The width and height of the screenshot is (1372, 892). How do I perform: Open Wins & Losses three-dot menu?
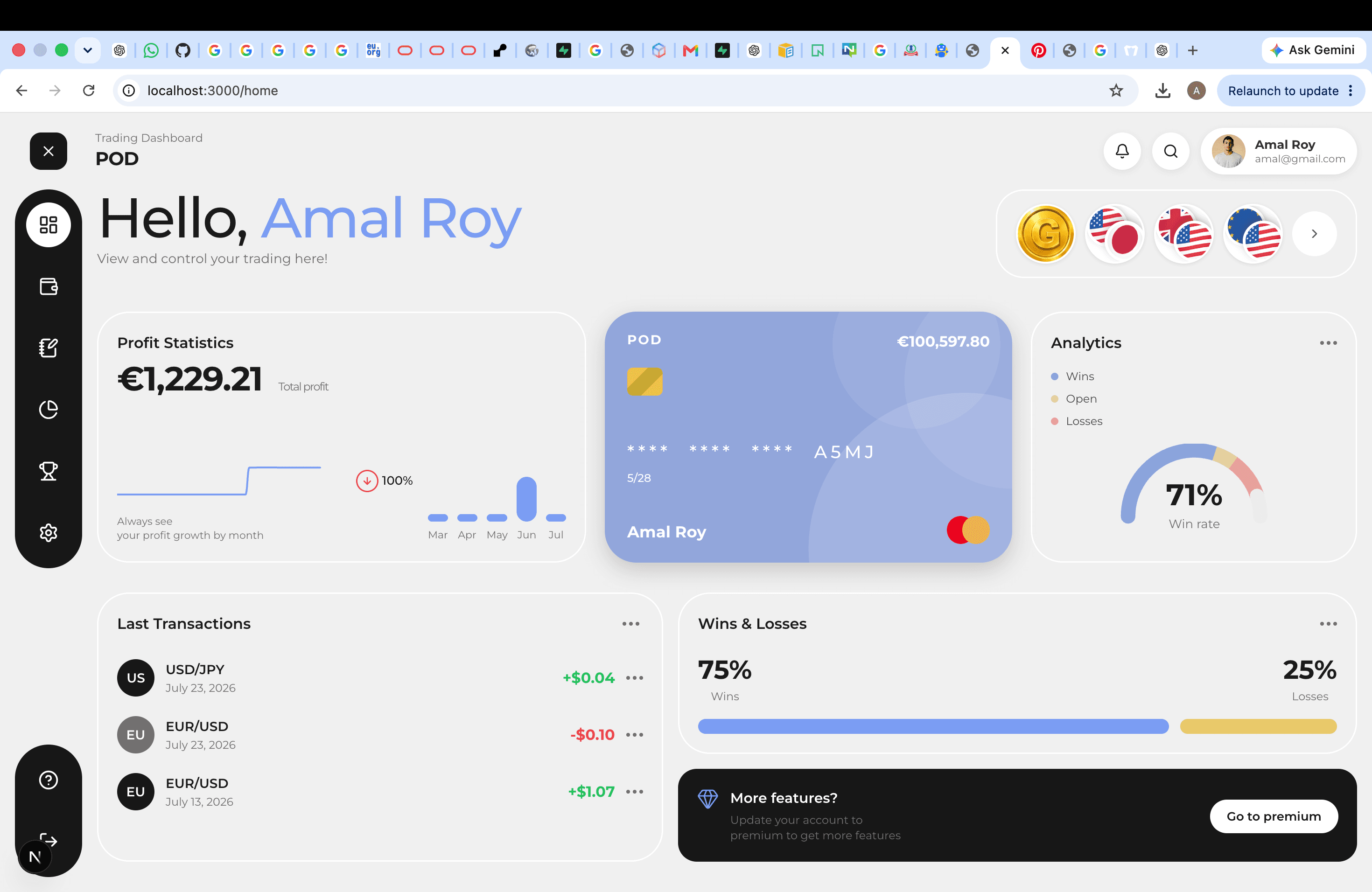click(x=1328, y=623)
